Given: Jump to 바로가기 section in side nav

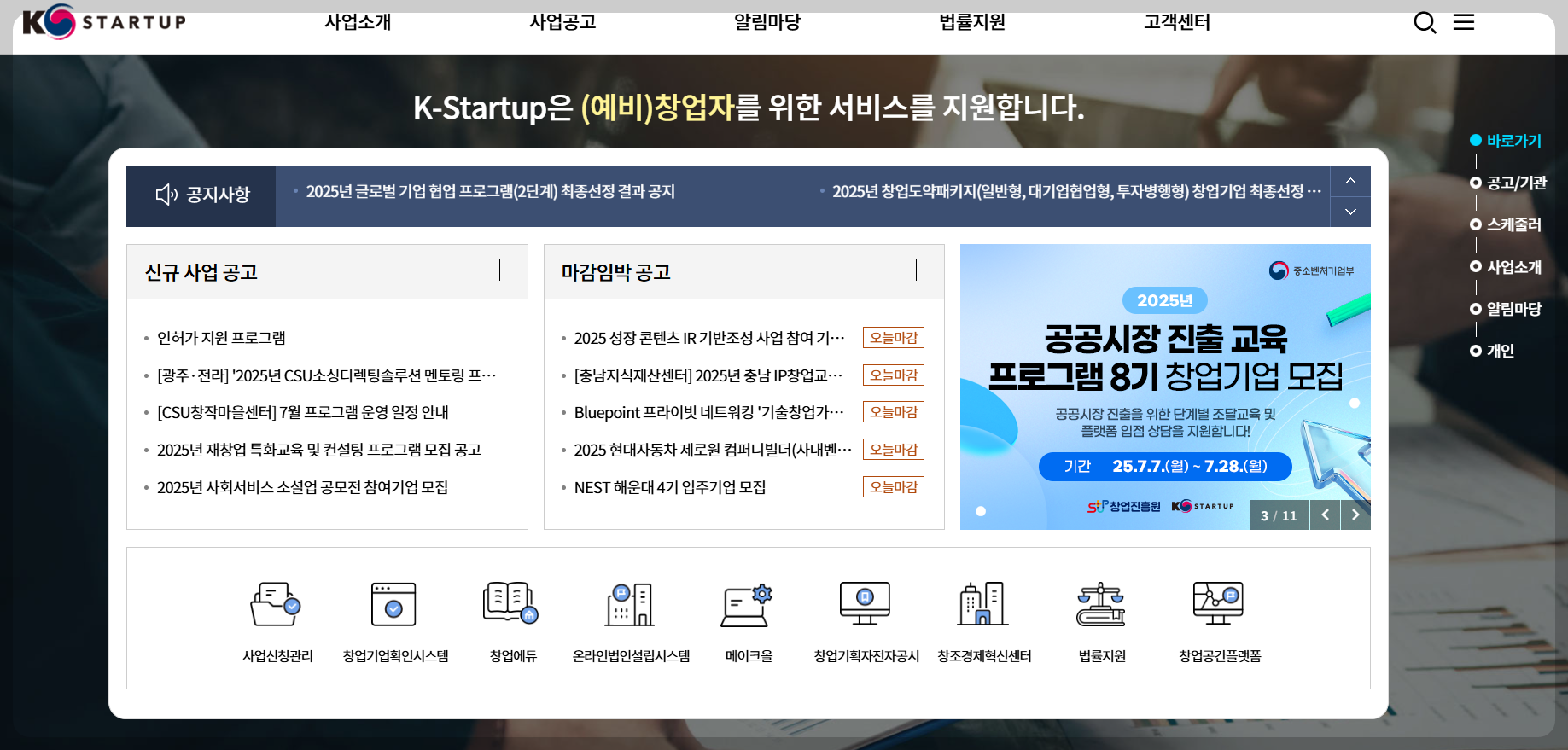Looking at the screenshot, I should coord(1506,141).
